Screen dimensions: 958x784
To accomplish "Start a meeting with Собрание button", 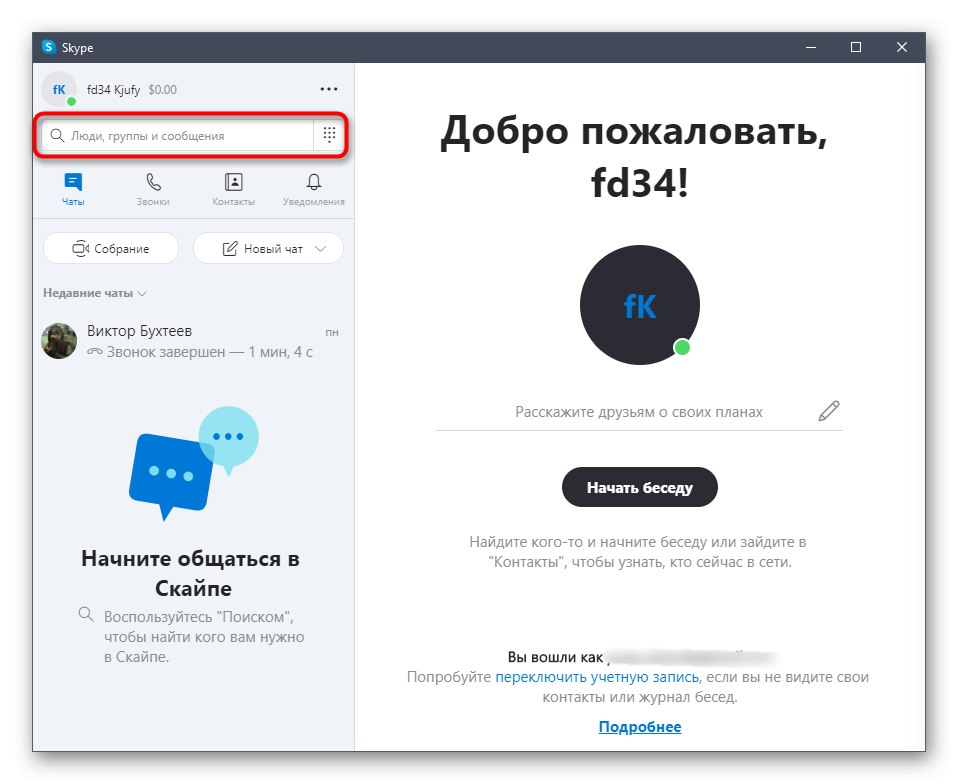I will [x=111, y=249].
